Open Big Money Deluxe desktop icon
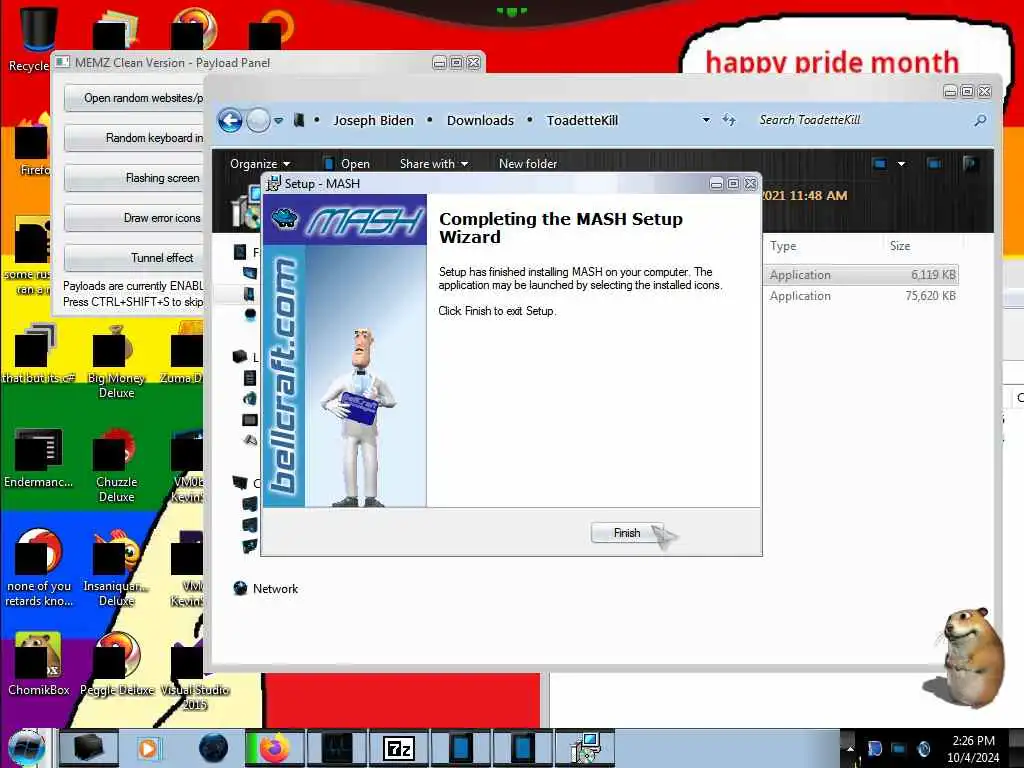Screen dimensions: 1024x768 (x=116, y=362)
